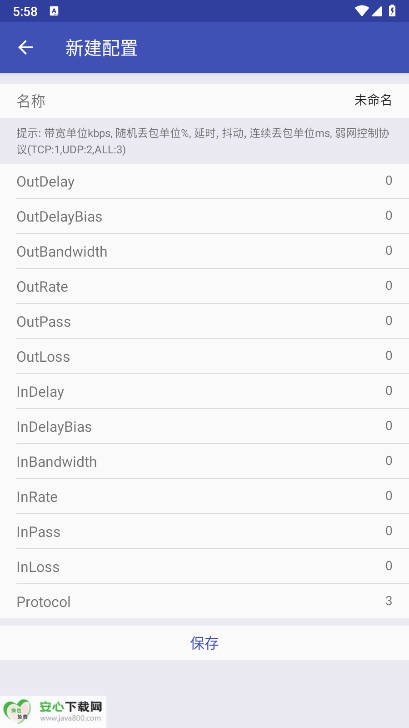
Task: Click the 保存 save button
Action: pyautogui.click(x=204, y=643)
